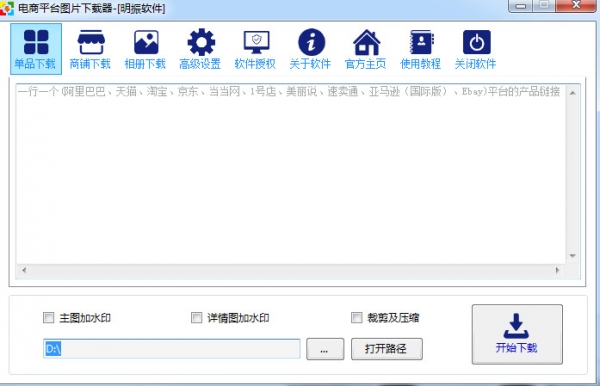The width and height of the screenshot is (600, 386).
Task: Close the window with the red X
Action: tap(576, 5)
